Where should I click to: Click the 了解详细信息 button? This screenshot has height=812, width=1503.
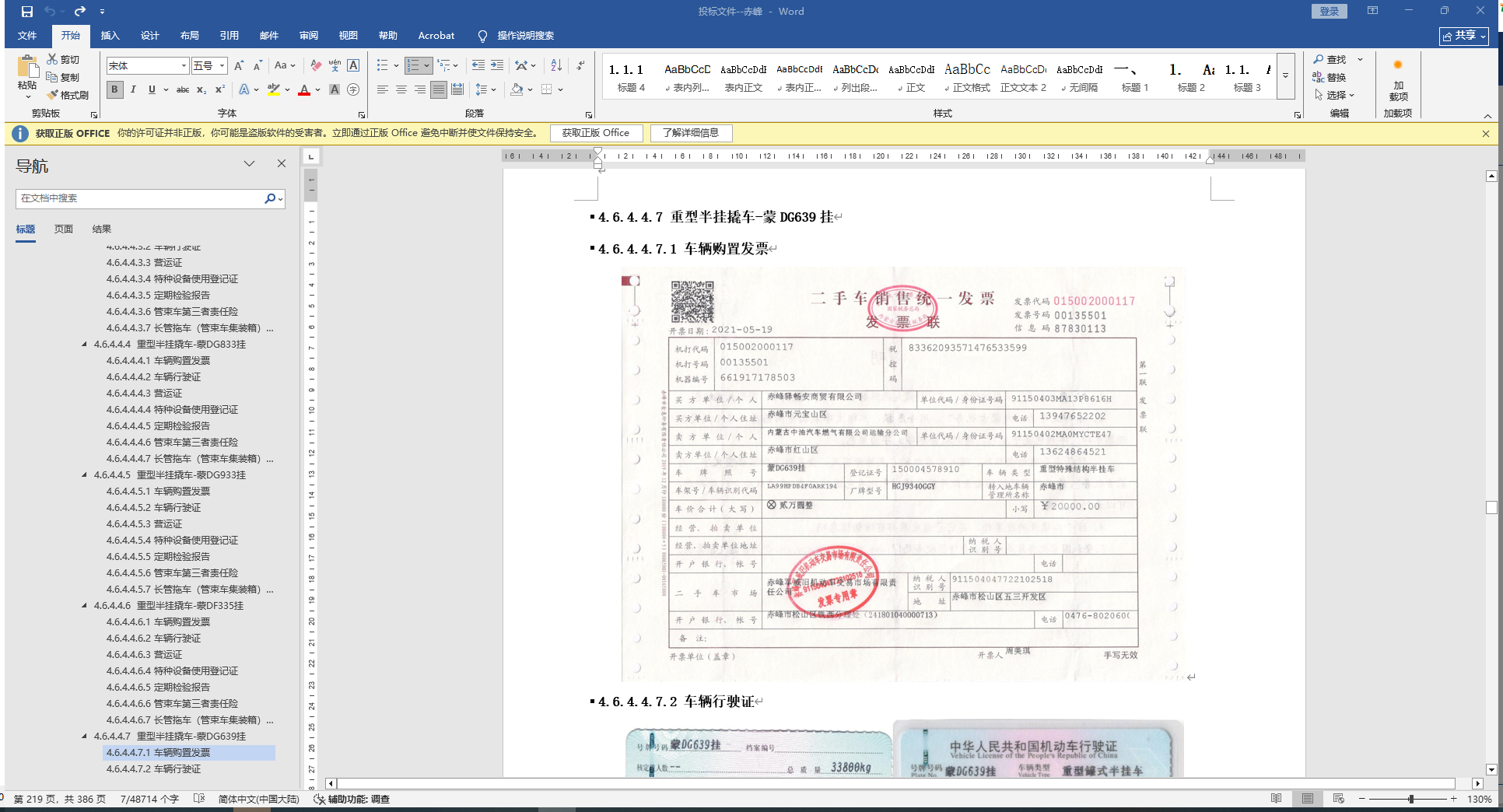(x=691, y=133)
